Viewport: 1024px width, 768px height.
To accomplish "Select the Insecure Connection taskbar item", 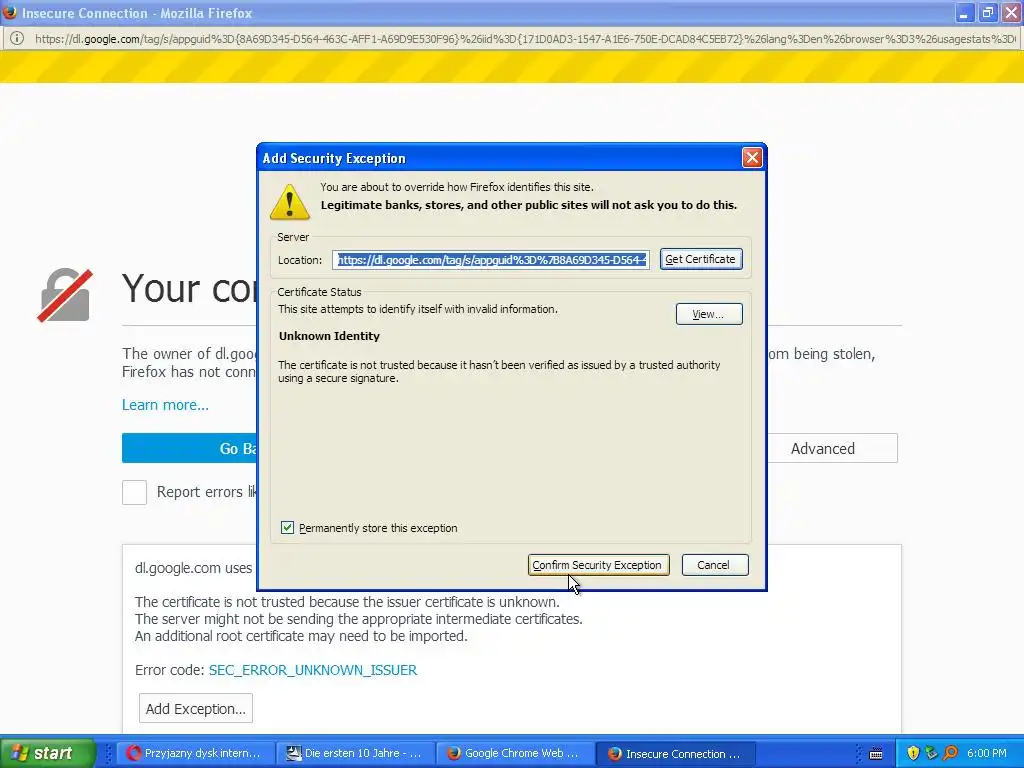I will [x=676, y=753].
